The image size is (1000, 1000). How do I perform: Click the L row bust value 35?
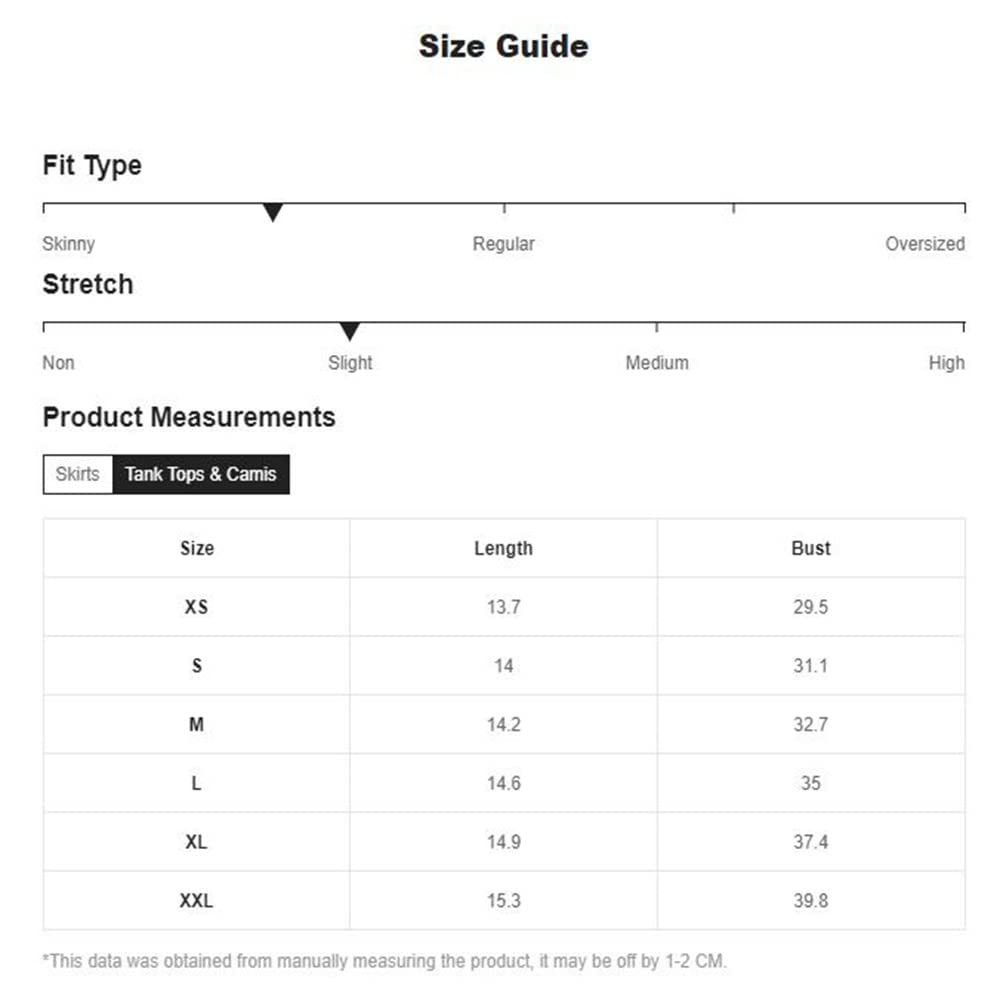pyautogui.click(x=810, y=784)
